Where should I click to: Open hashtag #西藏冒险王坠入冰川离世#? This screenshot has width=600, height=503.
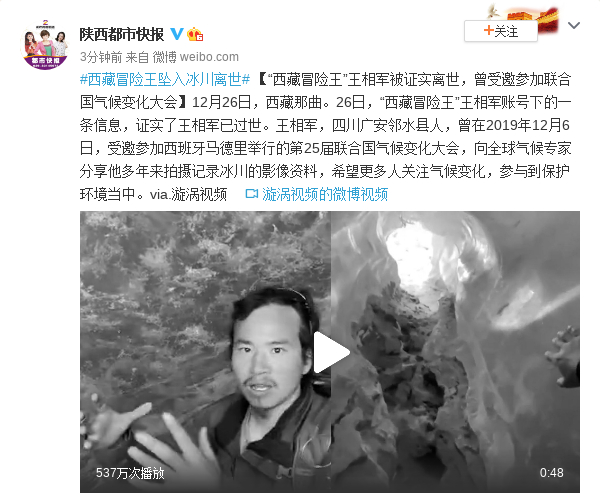tap(165, 80)
